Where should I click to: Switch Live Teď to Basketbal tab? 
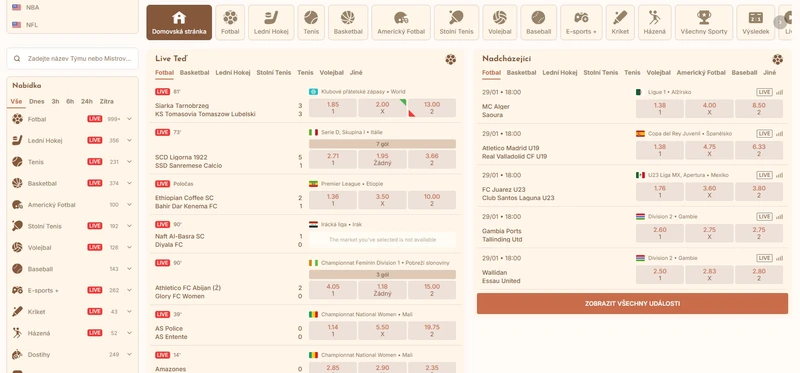tap(194, 72)
